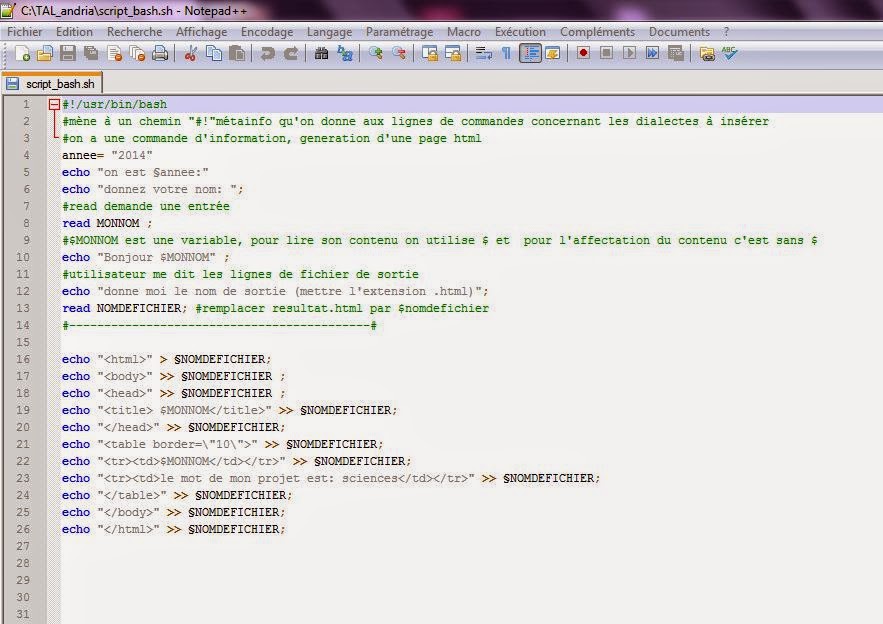
Task: Click the play recorded macro button
Action: (630, 54)
